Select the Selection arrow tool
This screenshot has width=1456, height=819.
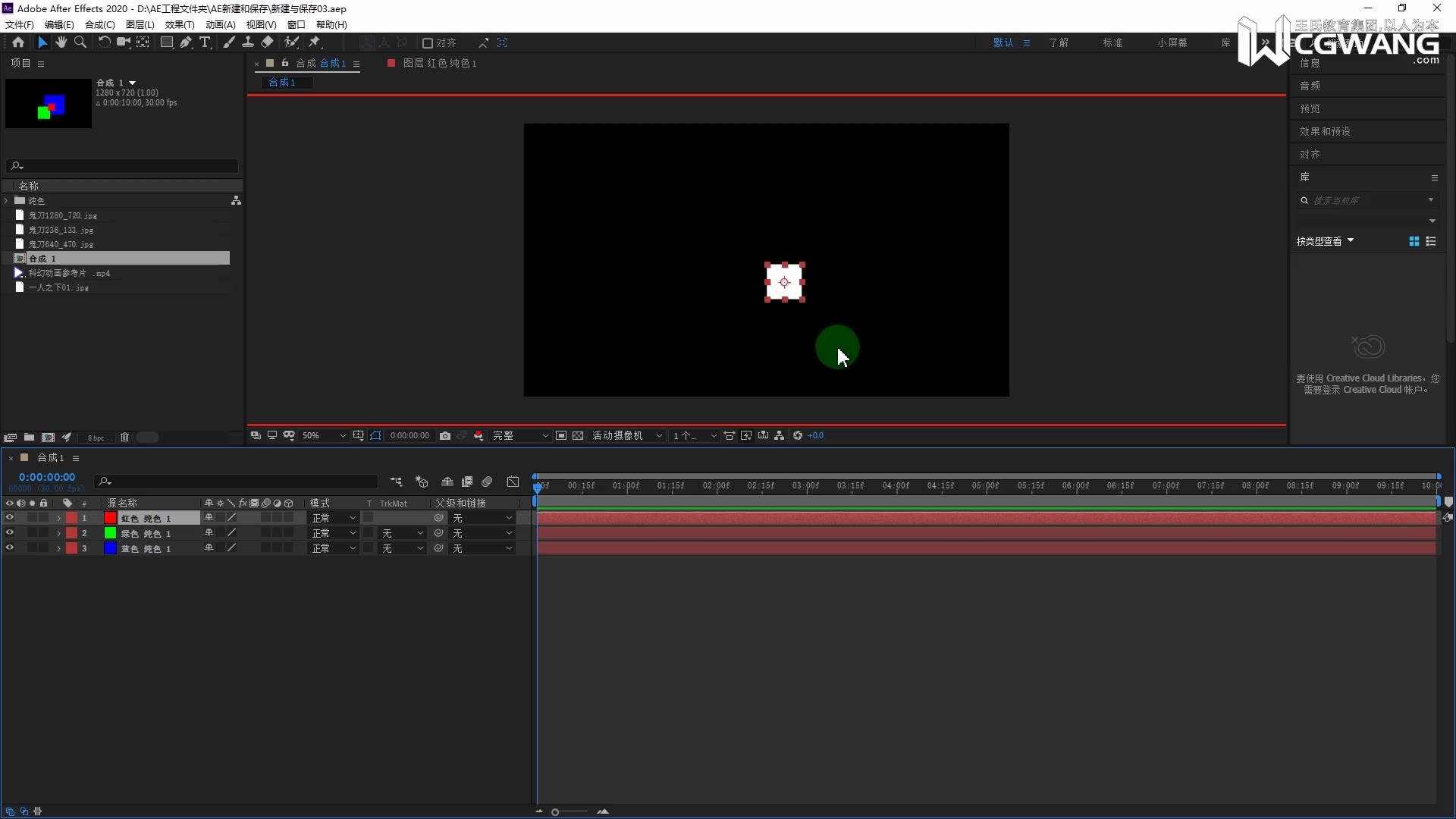[x=42, y=42]
